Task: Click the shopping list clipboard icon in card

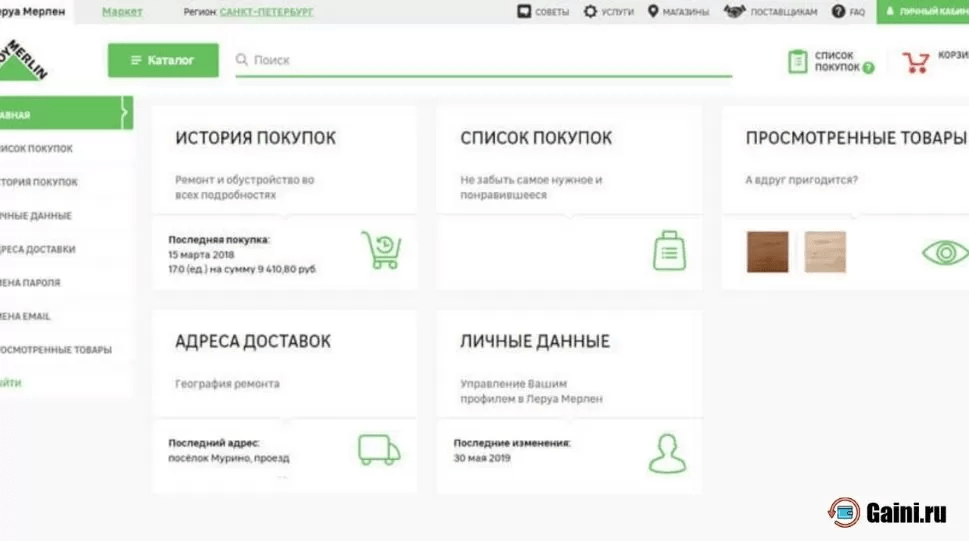Action: tap(667, 250)
